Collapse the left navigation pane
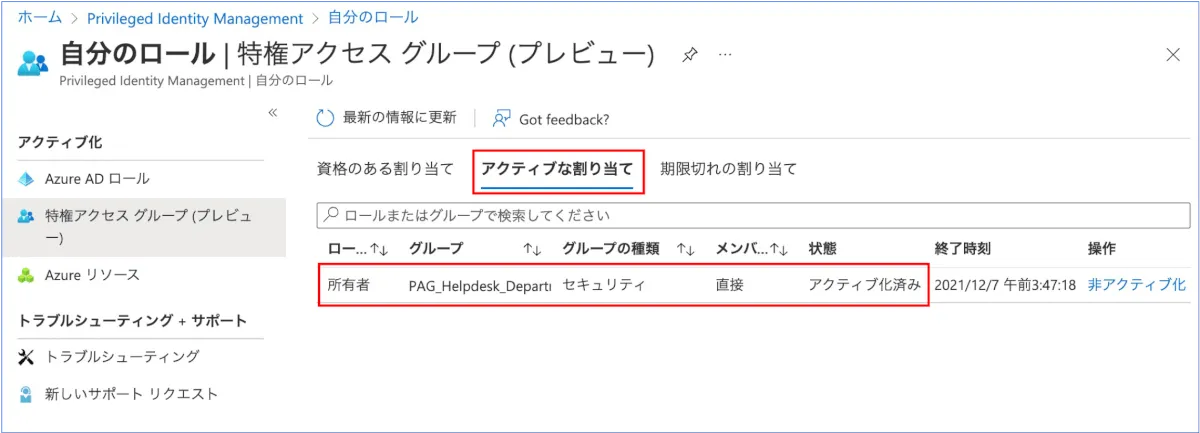The image size is (1200, 433). [272, 113]
